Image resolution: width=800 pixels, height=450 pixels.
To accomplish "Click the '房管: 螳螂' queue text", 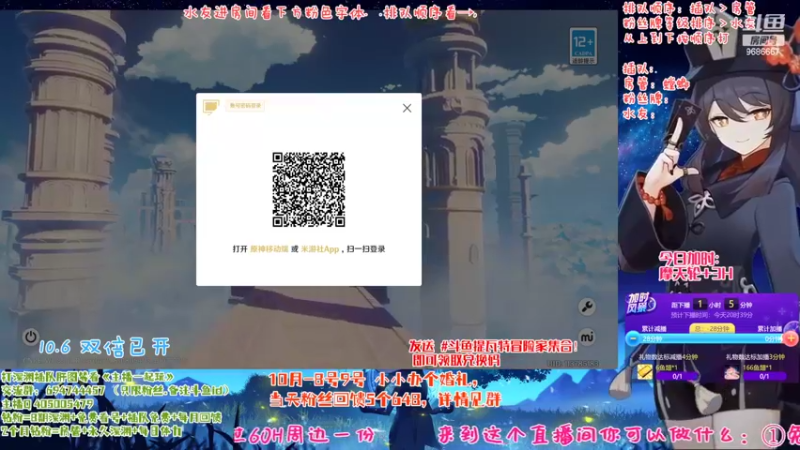I will 656,83.
